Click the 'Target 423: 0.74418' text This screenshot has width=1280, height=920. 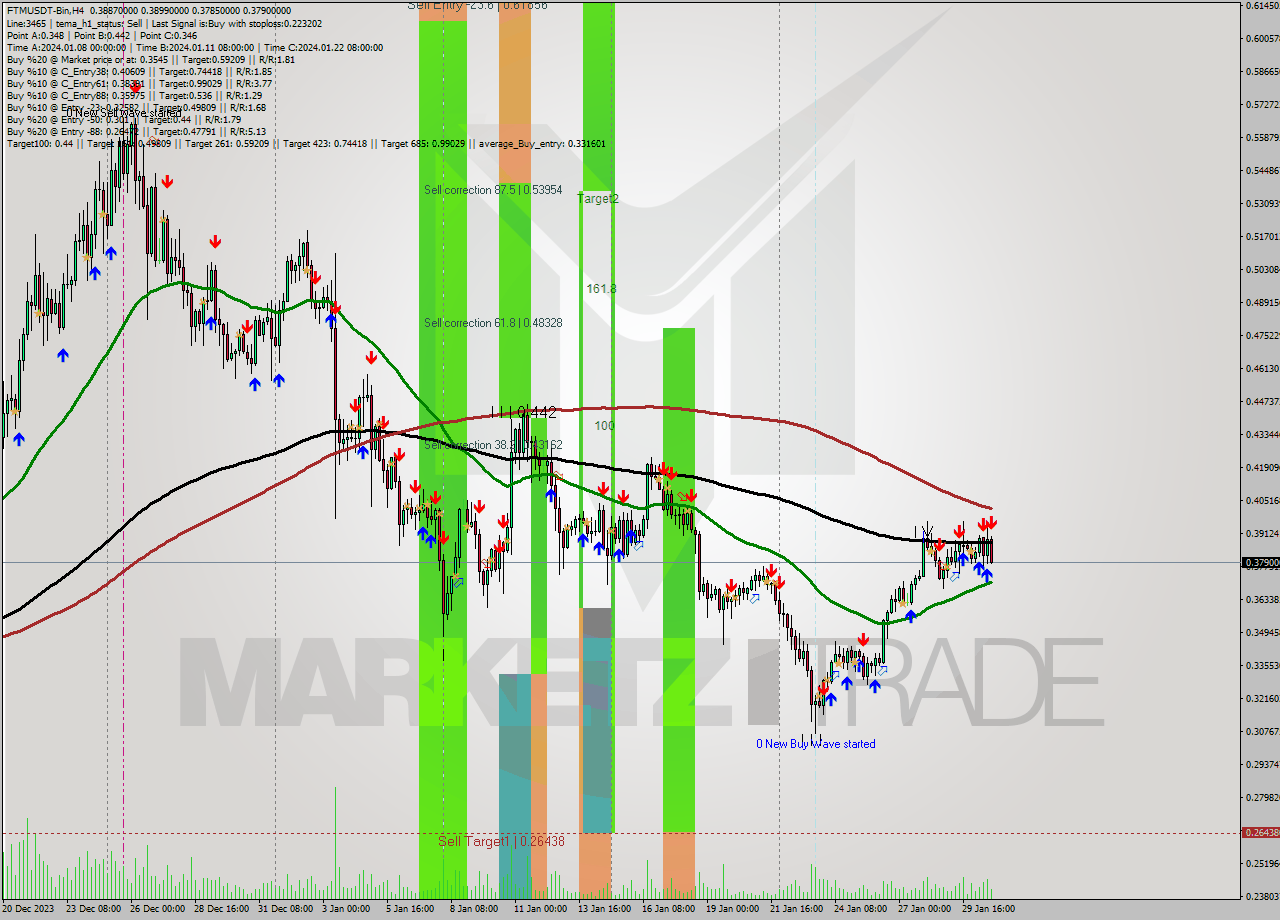[325, 143]
